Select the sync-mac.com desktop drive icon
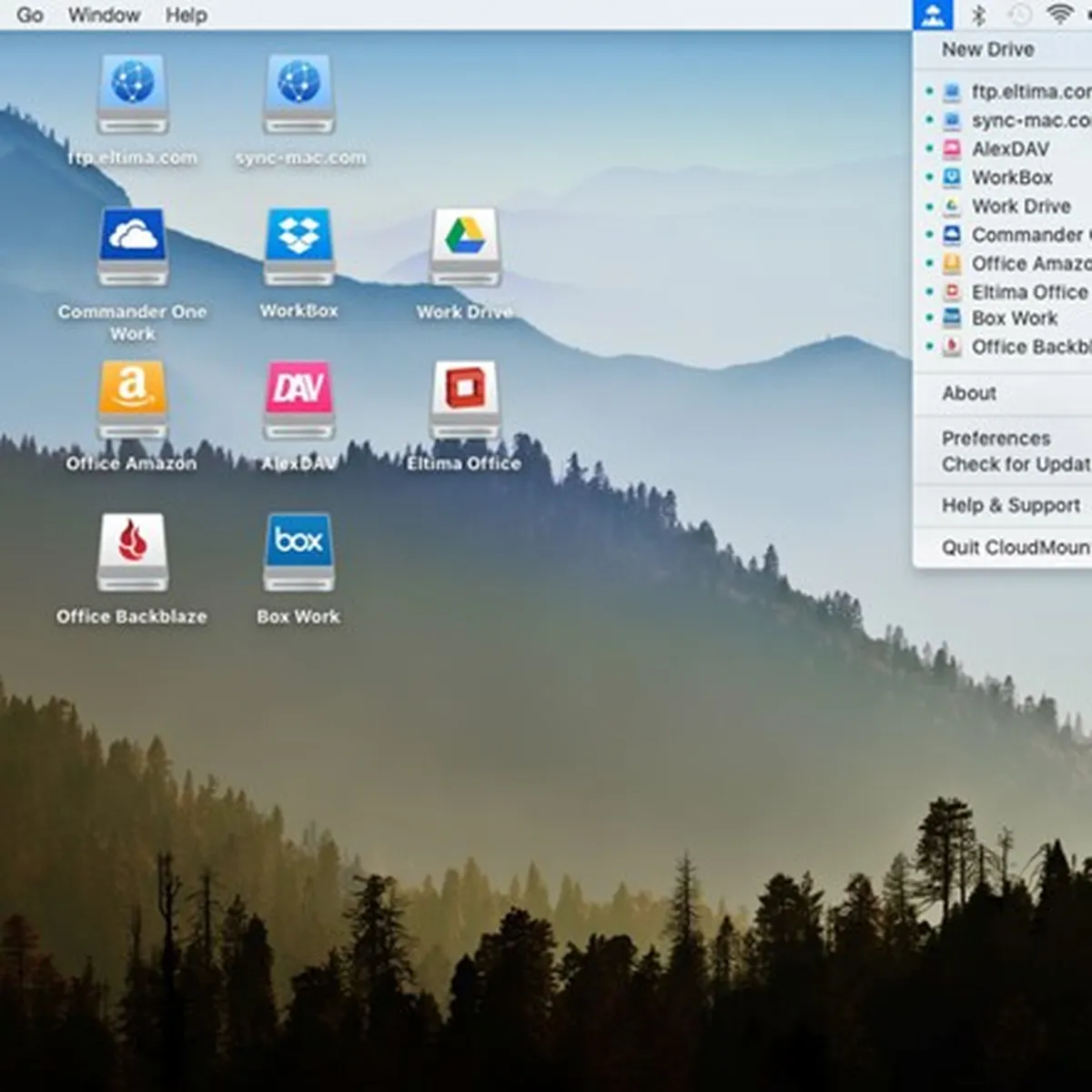The image size is (1092, 1092). pyautogui.click(x=299, y=94)
